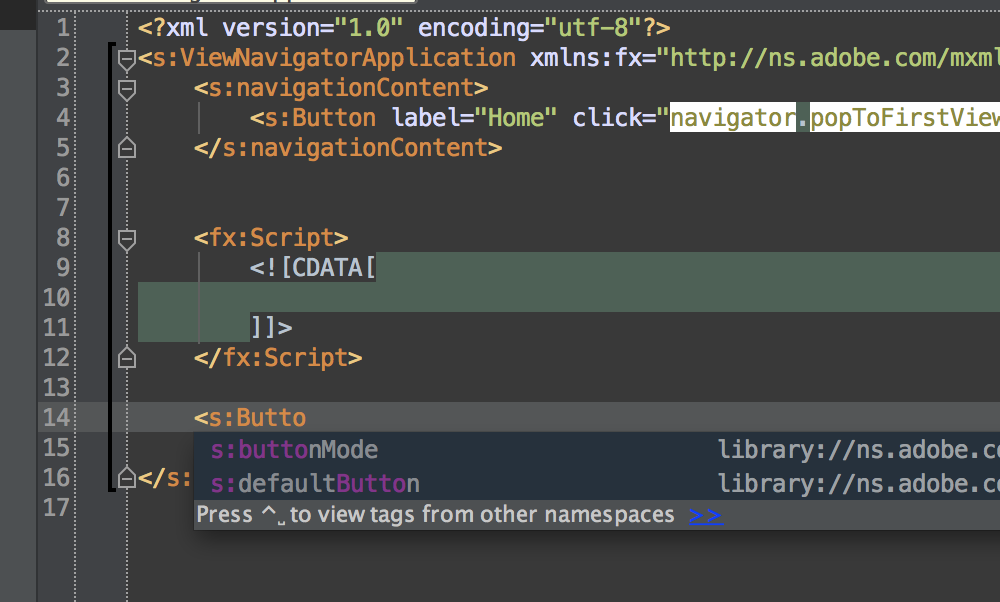
Task: Select the s:defaultButton completion suggestion
Action: pos(596,483)
